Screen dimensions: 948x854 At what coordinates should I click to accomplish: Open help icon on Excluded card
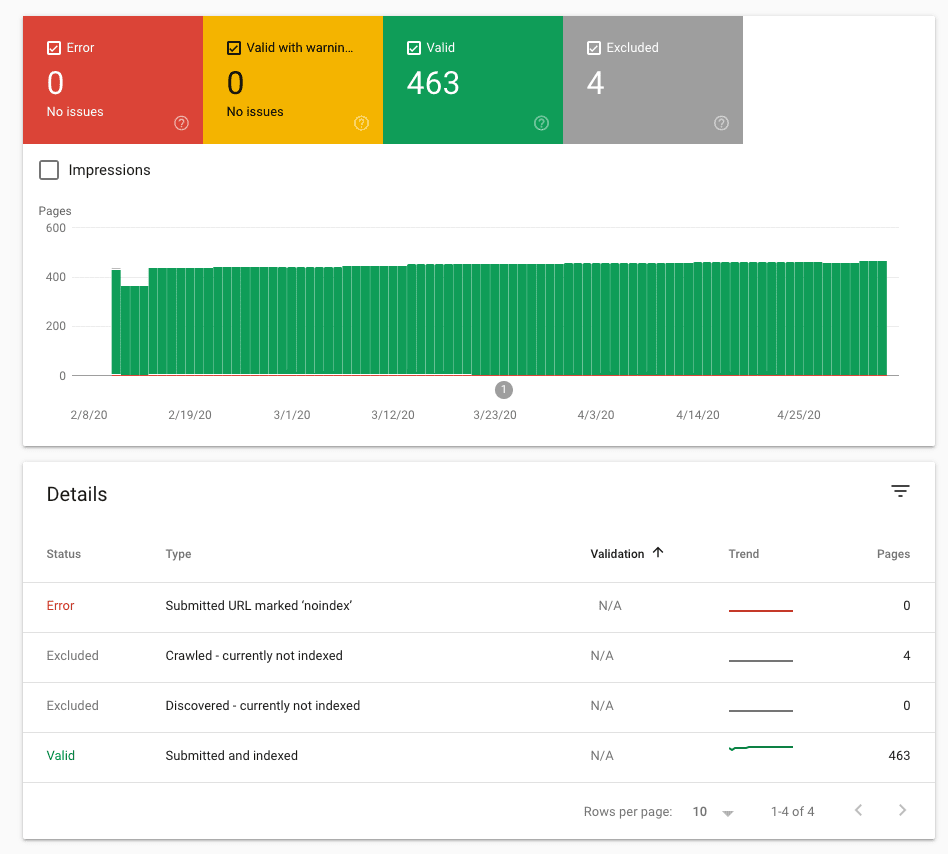[721, 123]
